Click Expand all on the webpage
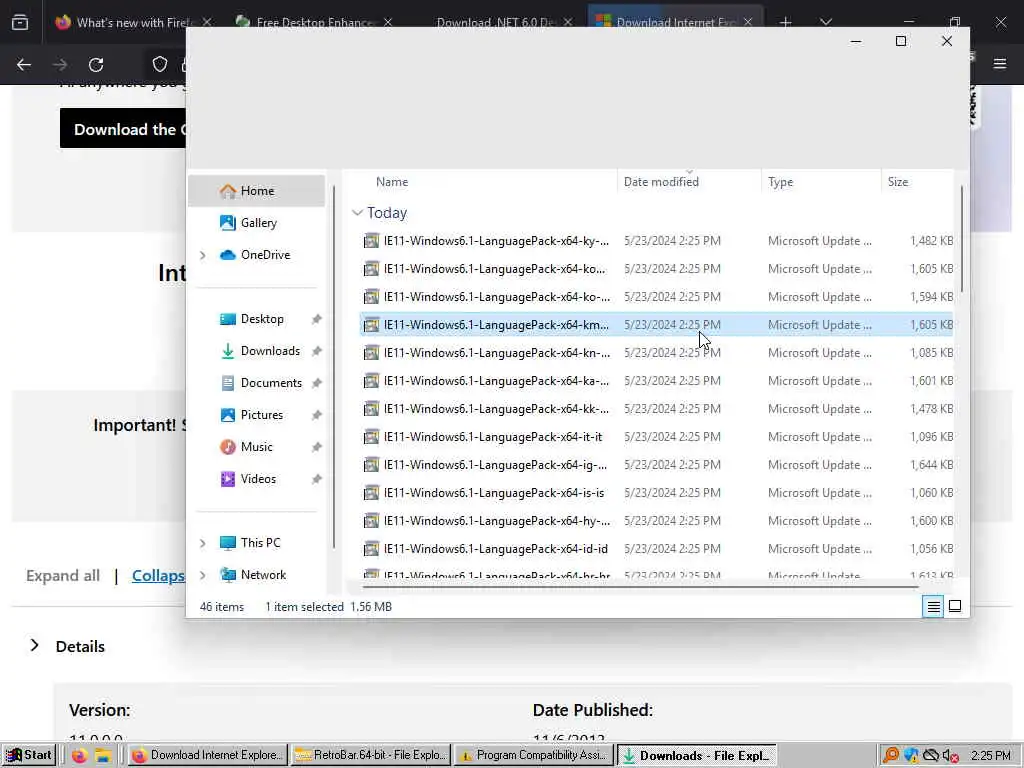This screenshot has width=1024, height=768. pyautogui.click(x=63, y=575)
